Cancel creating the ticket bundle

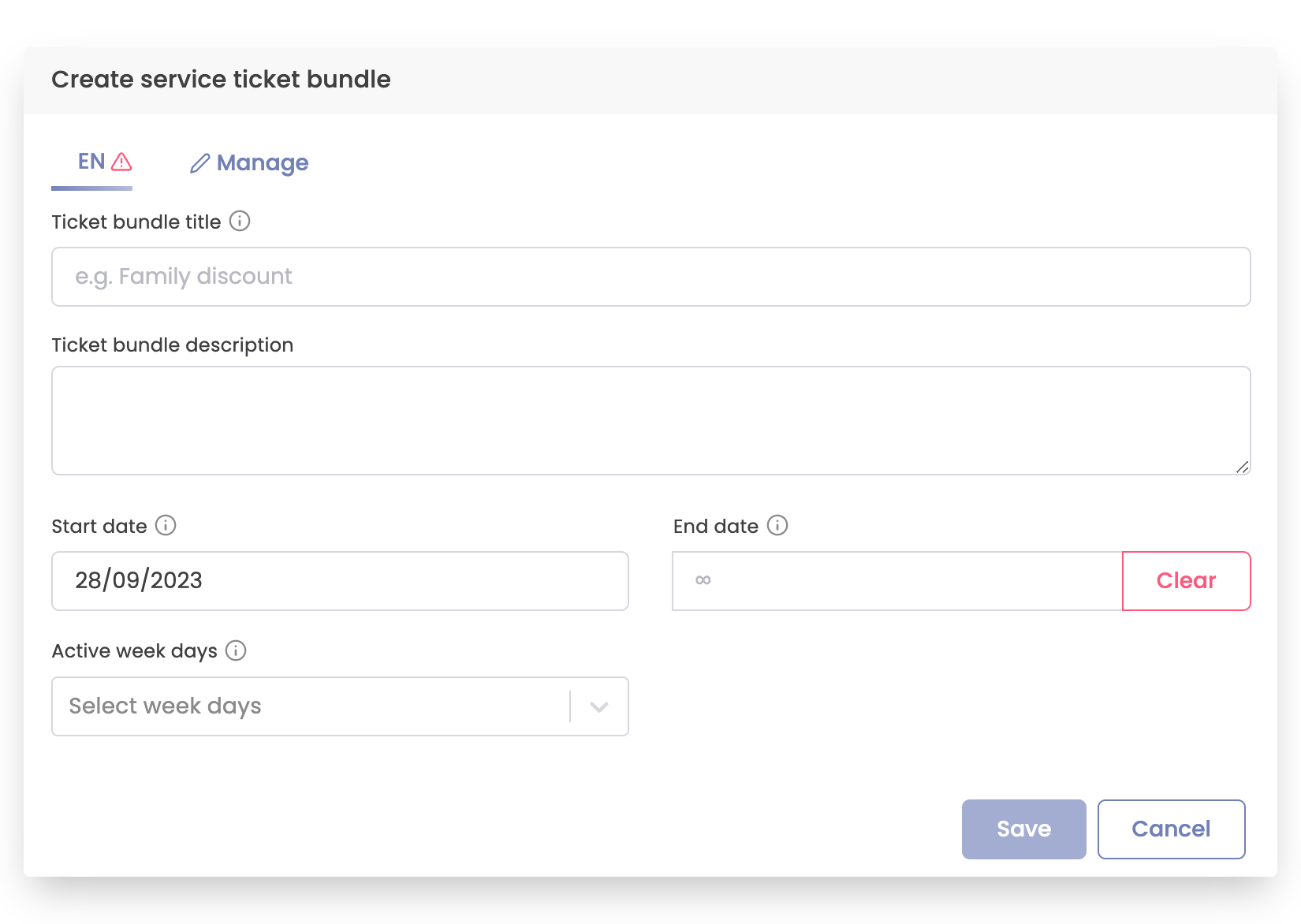(x=1171, y=829)
